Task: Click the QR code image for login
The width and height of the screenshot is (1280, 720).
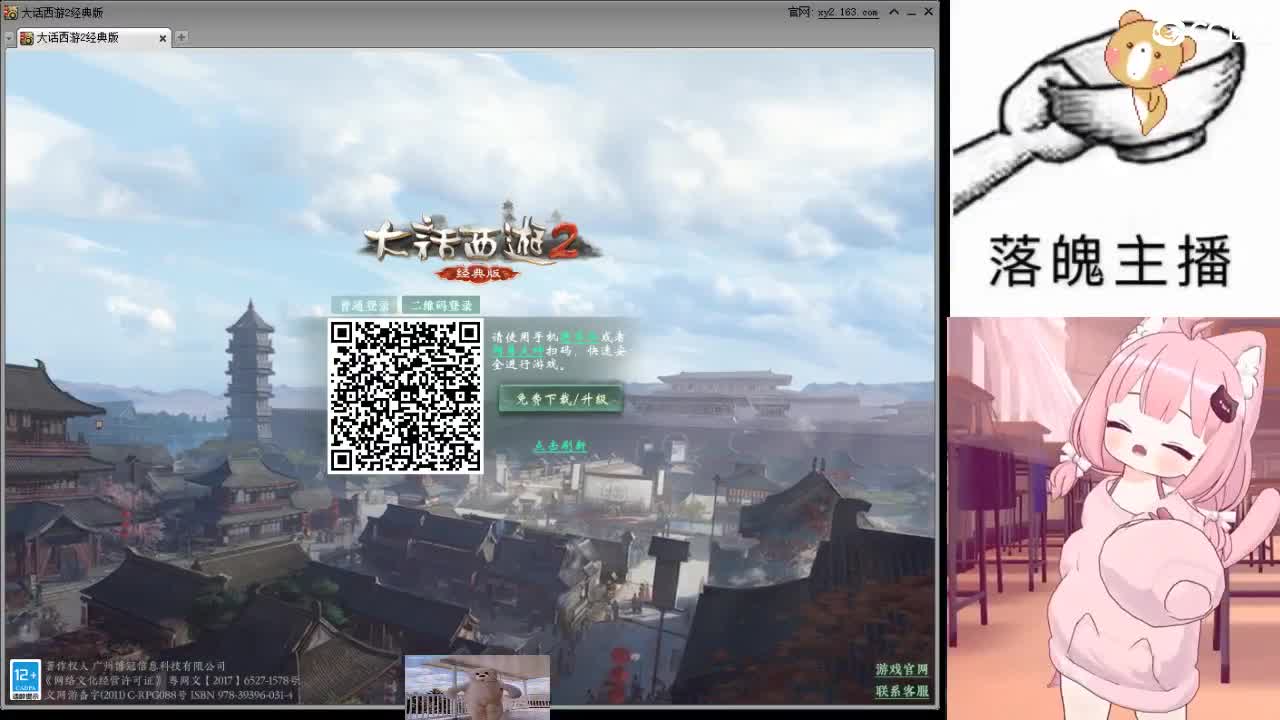Action: tap(406, 396)
